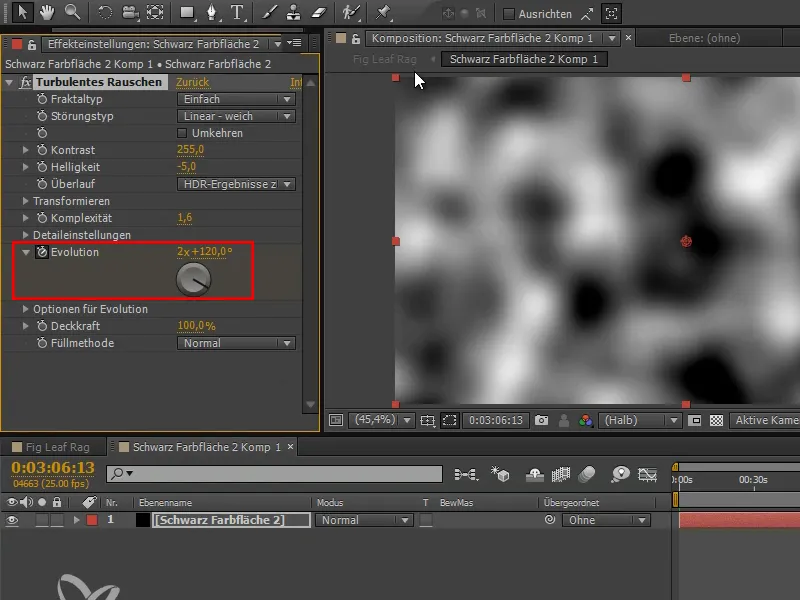Select the Pen tool

coord(212,12)
